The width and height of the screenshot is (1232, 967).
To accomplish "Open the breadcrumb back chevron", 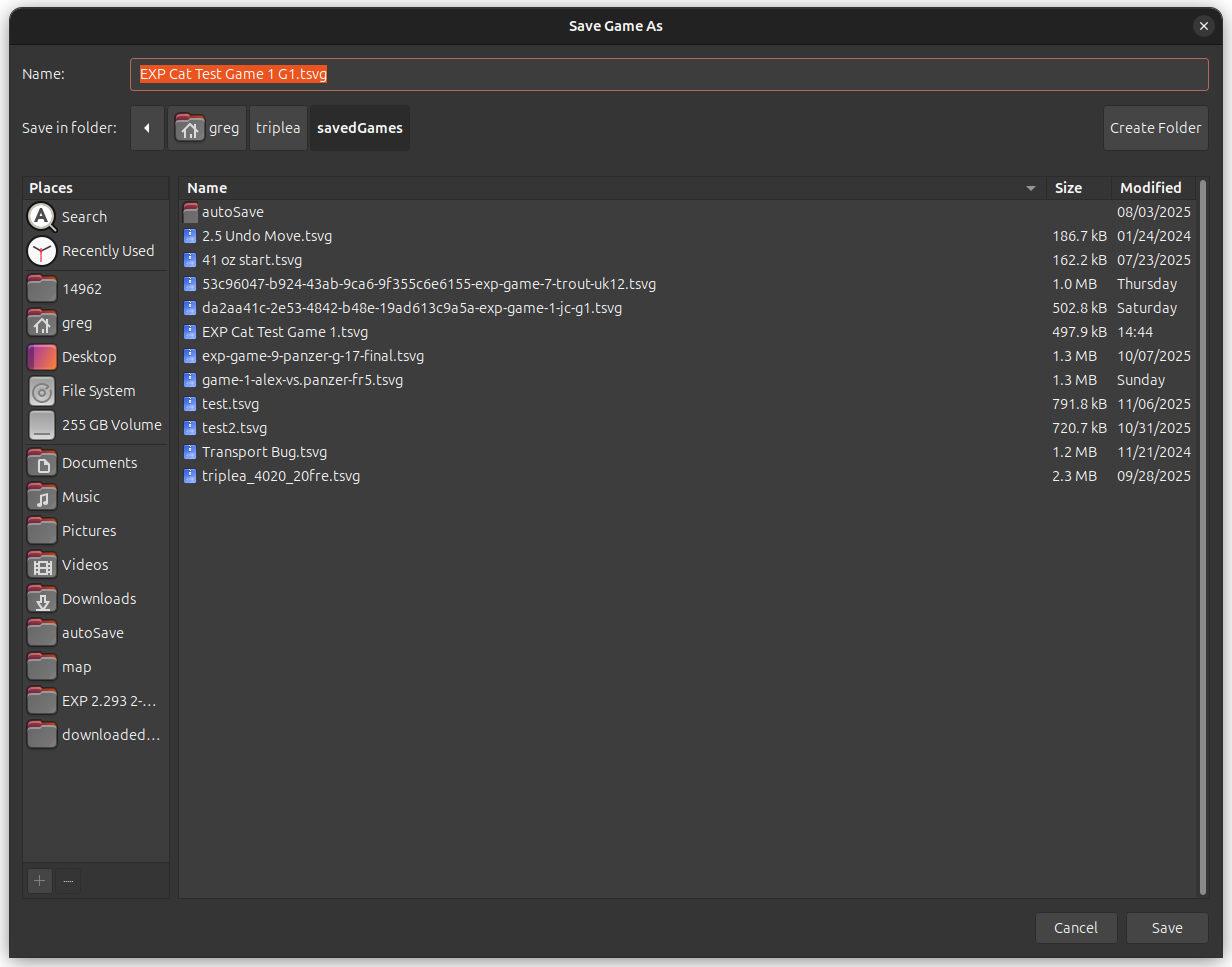I will (x=147, y=128).
